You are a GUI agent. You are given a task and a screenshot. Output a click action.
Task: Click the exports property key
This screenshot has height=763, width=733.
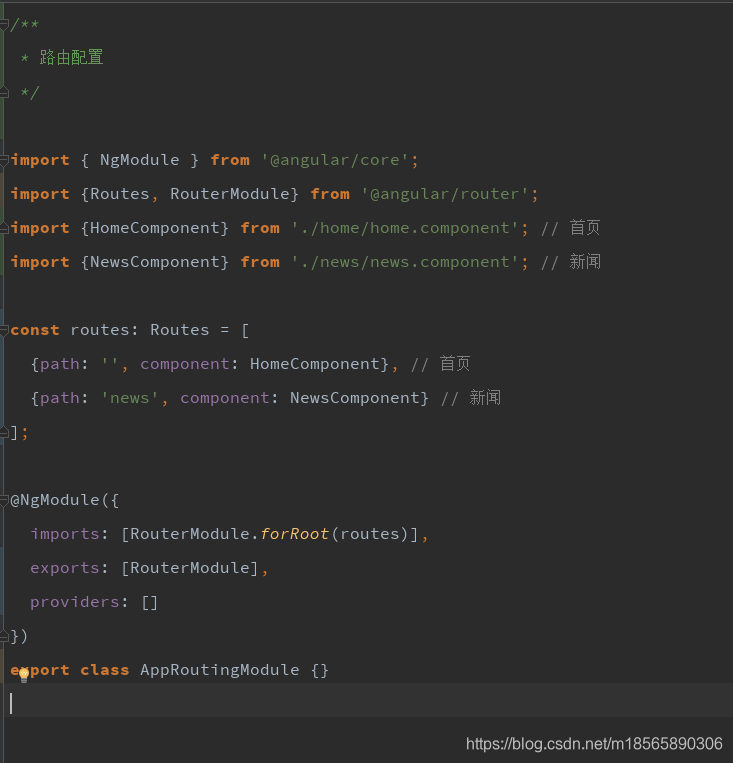click(65, 568)
